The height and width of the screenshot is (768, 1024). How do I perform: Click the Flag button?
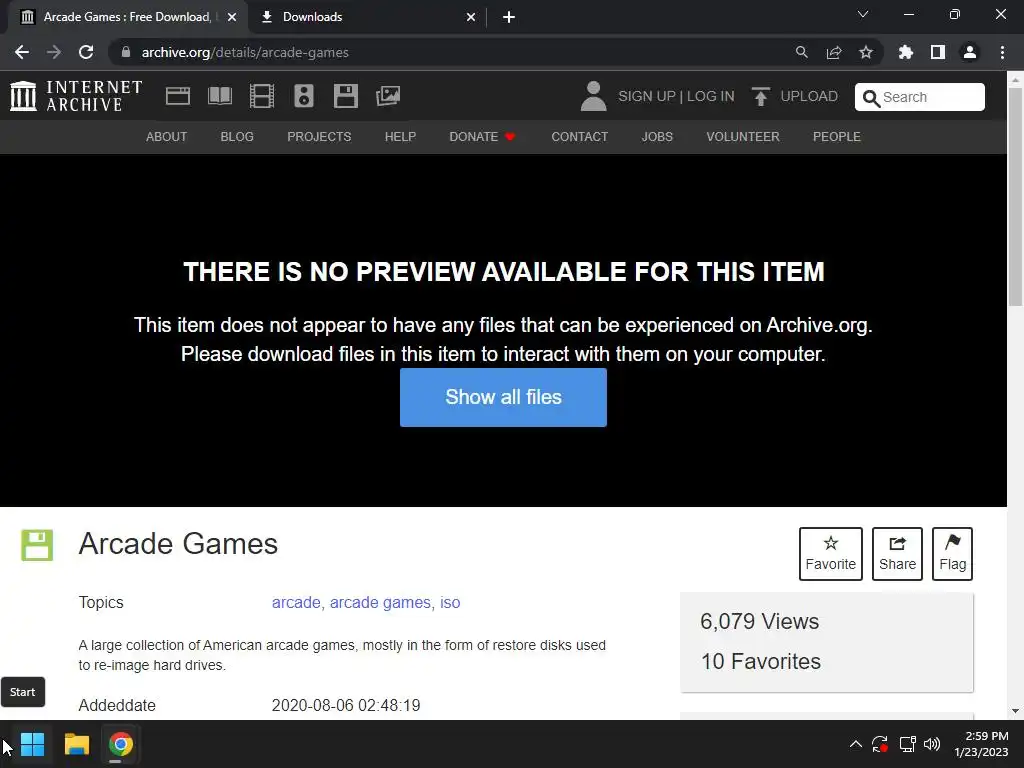(952, 554)
